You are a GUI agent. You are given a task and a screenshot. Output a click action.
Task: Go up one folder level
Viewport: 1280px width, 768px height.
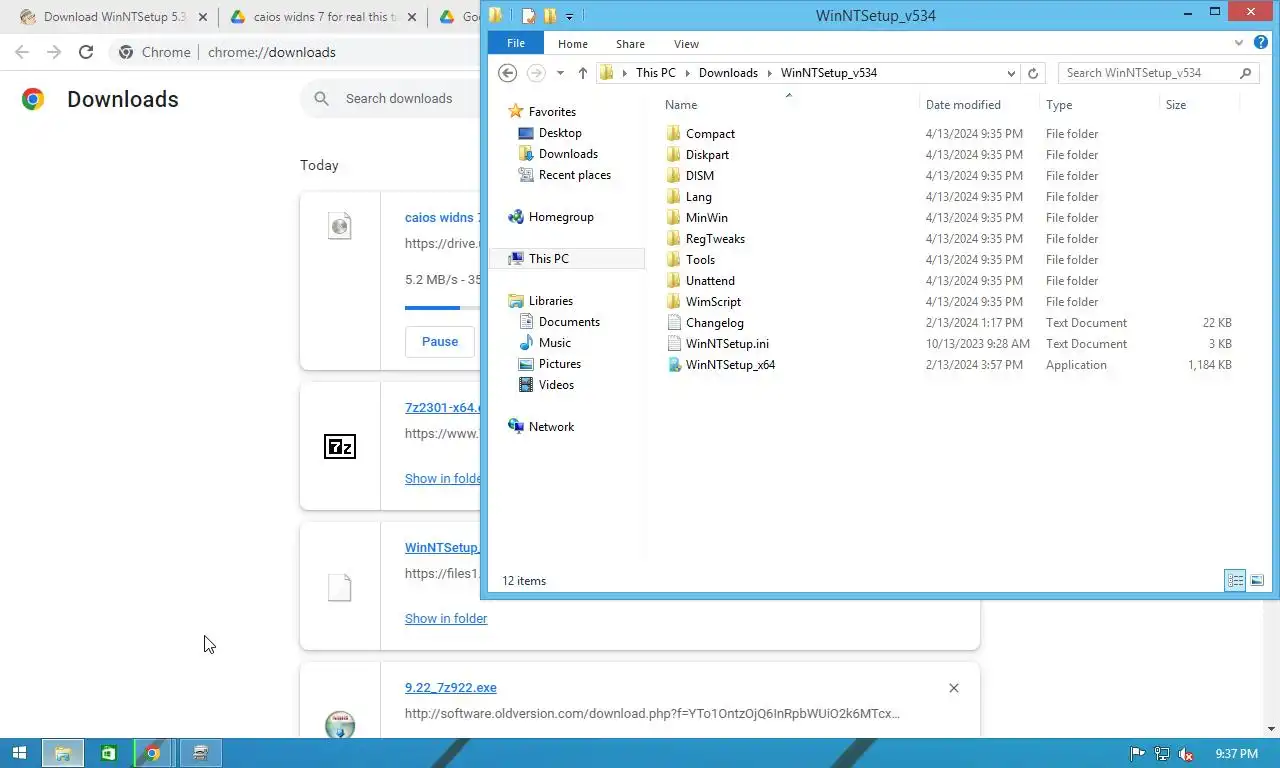(x=583, y=73)
